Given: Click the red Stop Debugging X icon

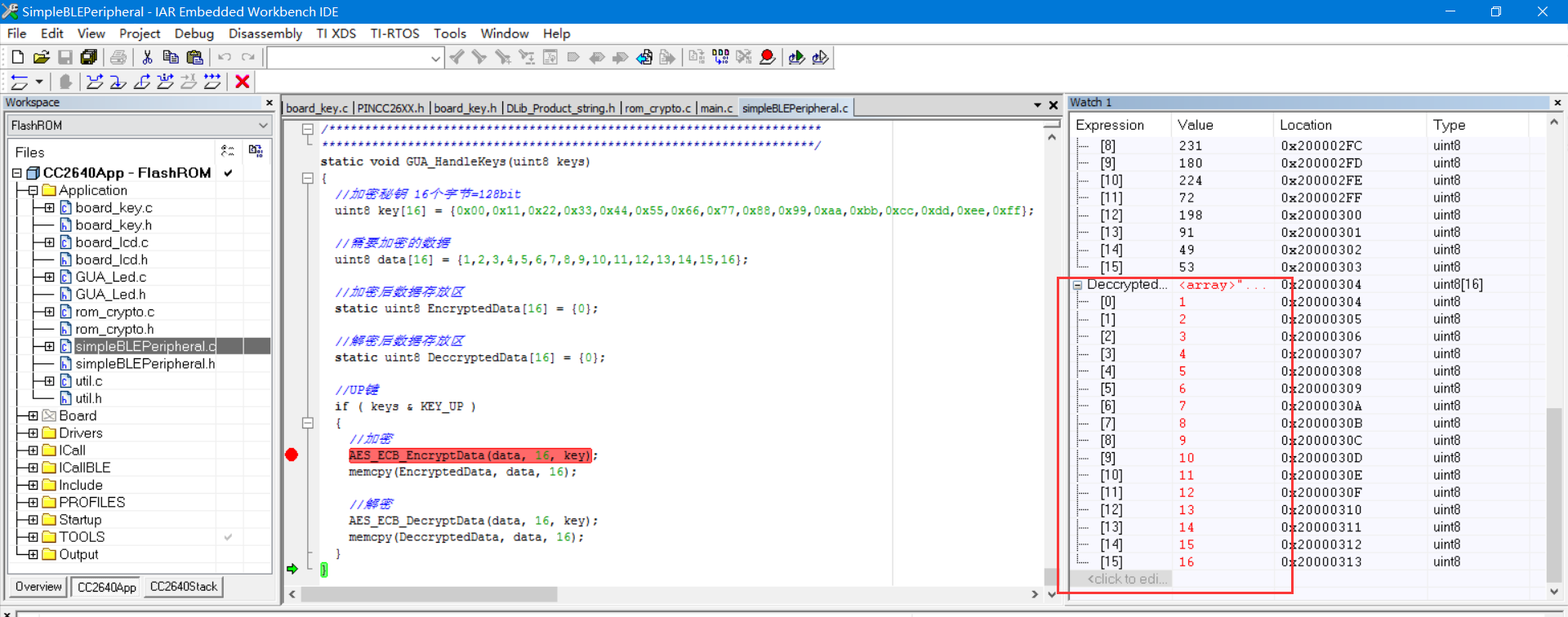Looking at the screenshot, I should coord(242,82).
